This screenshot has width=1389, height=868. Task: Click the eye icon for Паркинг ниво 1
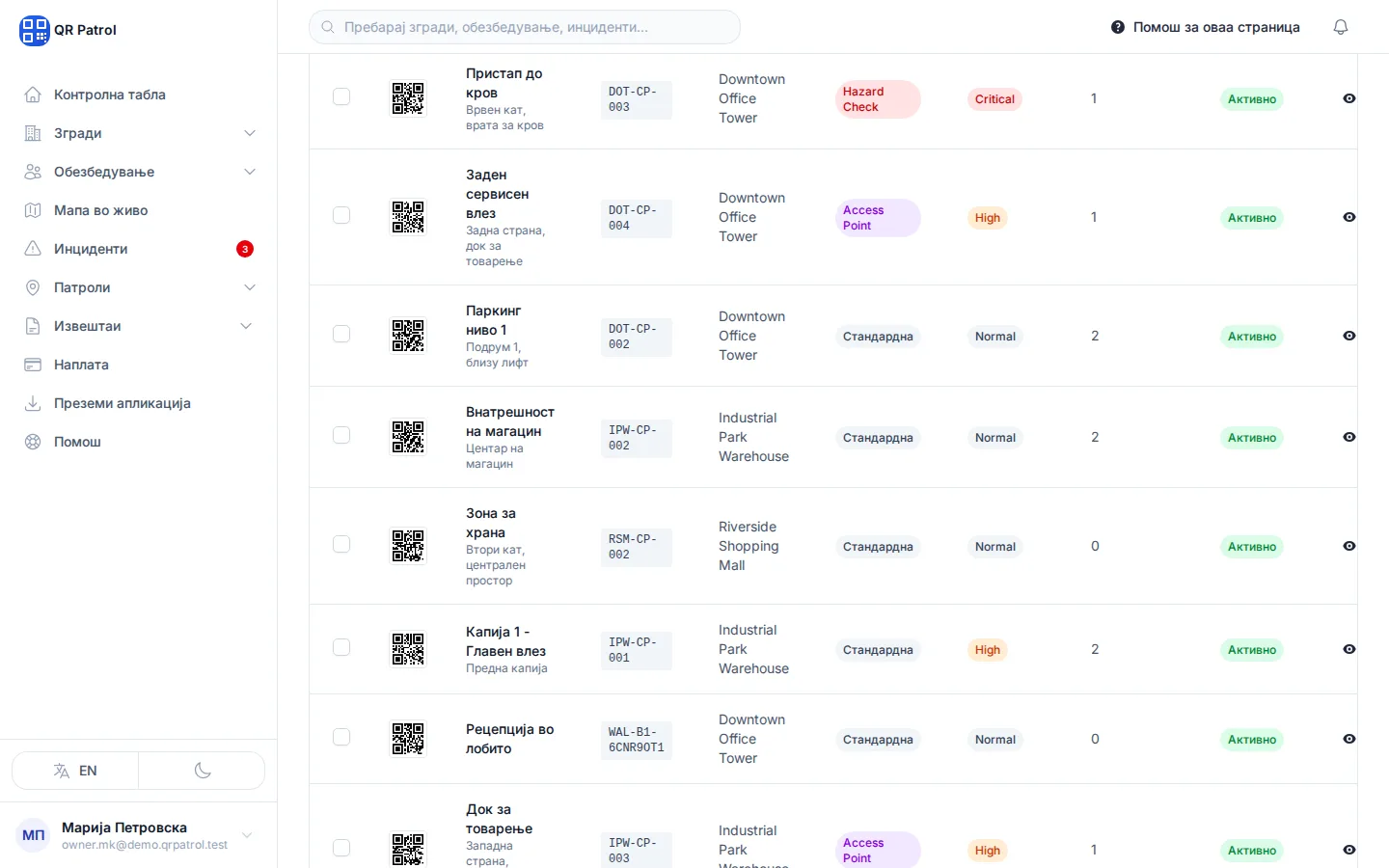[x=1349, y=336]
